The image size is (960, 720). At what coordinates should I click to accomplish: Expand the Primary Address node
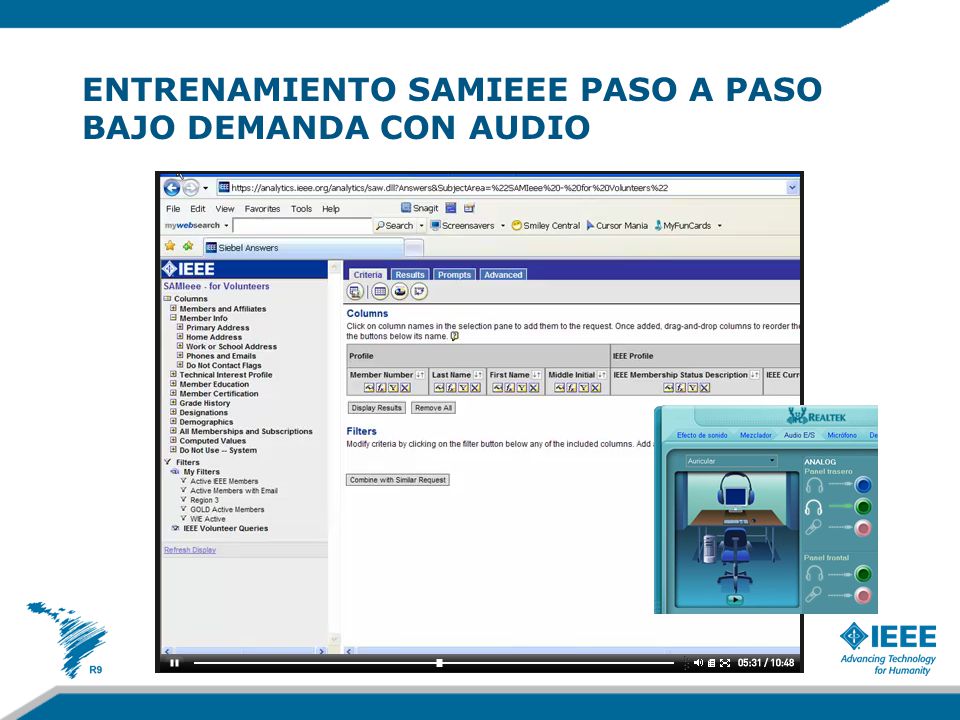[x=180, y=327]
